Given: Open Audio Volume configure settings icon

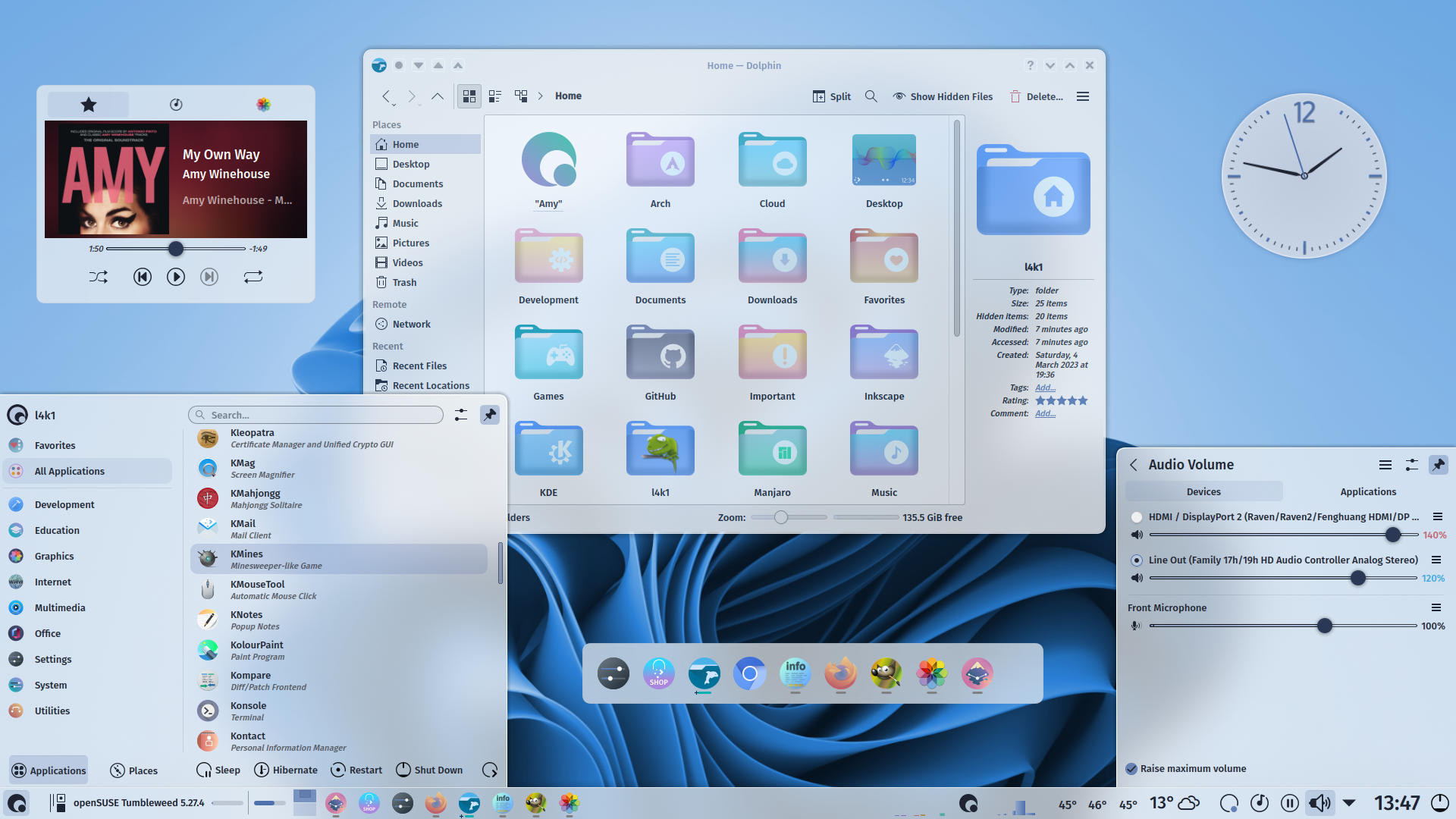Looking at the screenshot, I should click(1411, 465).
